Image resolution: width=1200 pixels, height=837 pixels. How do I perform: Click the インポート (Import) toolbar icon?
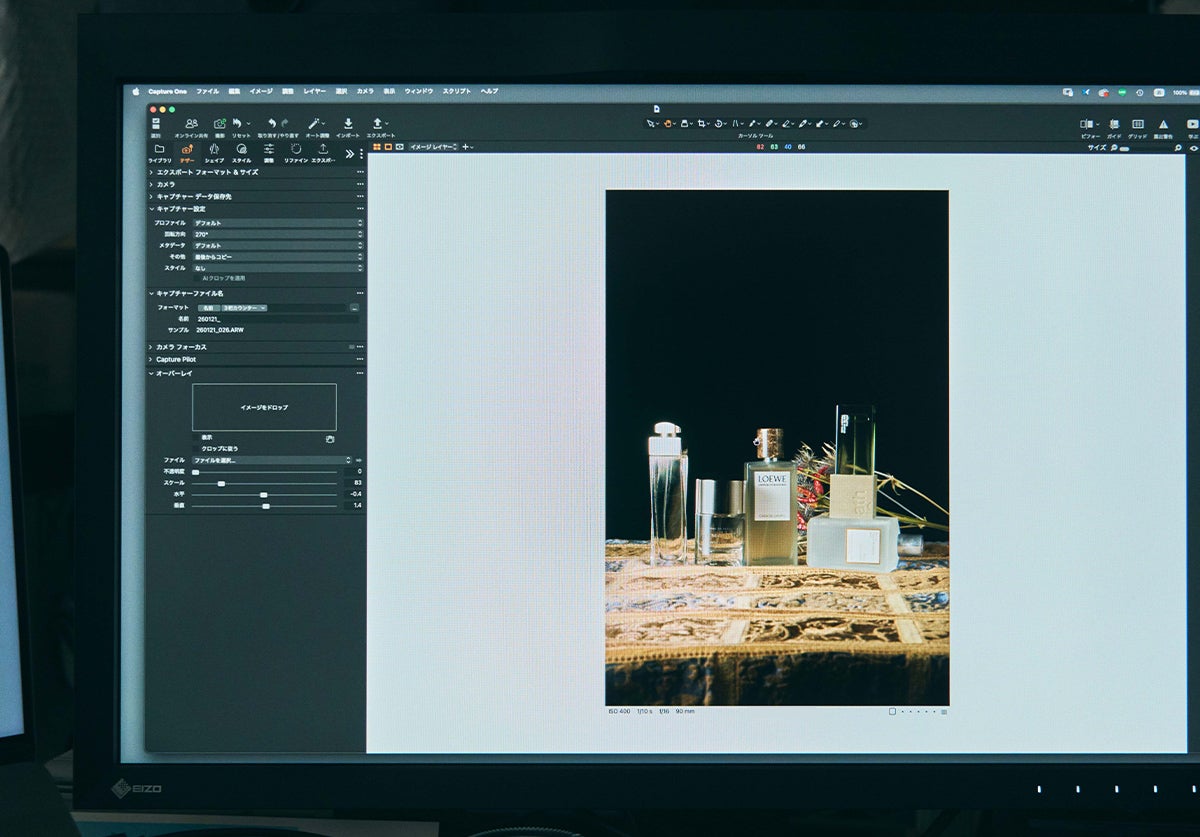point(347,125)
